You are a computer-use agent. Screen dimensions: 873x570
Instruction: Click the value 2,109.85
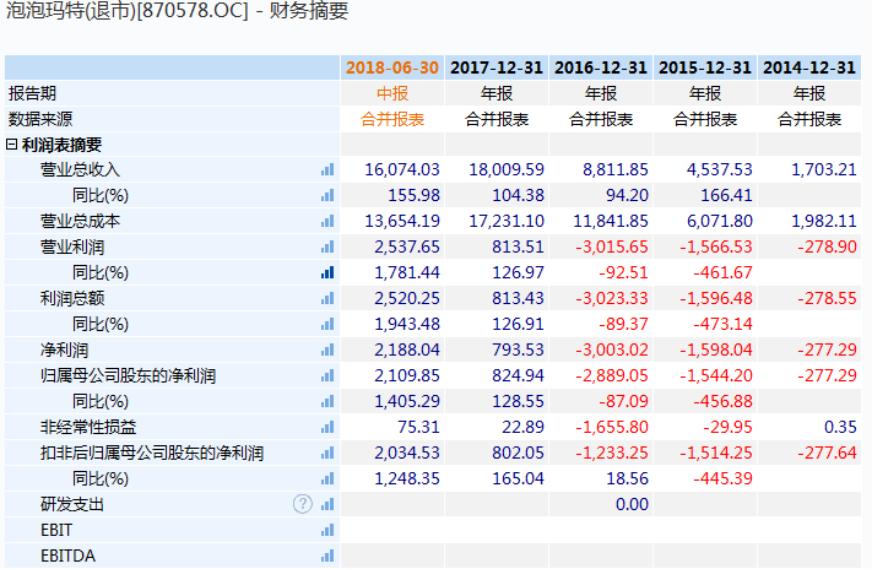(x=406, y=376)
